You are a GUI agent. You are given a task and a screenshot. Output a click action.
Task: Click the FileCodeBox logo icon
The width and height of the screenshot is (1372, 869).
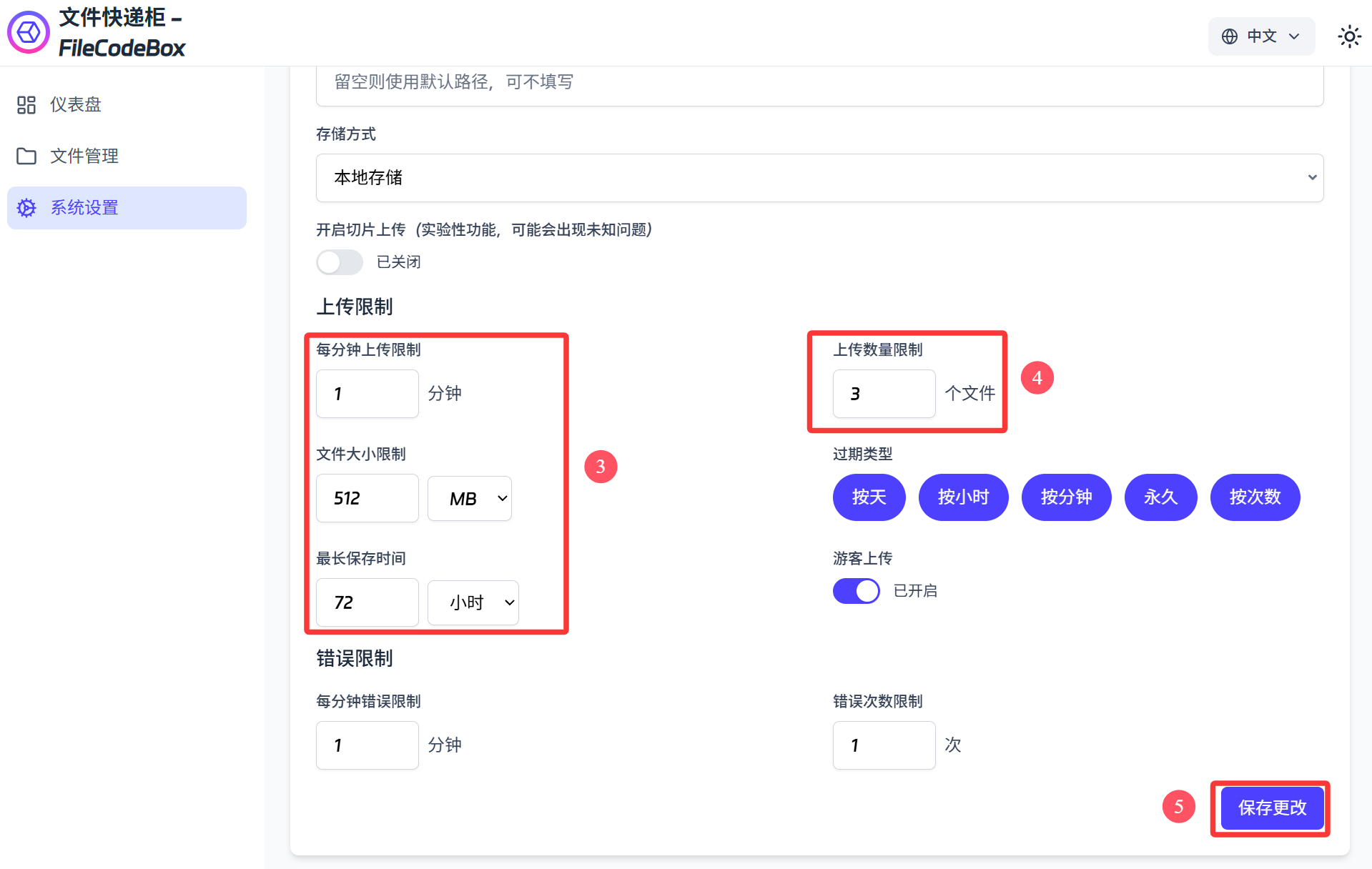29,33
